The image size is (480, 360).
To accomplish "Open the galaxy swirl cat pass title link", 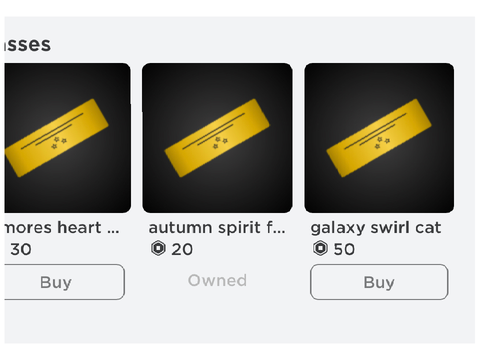I will [376, 228].
